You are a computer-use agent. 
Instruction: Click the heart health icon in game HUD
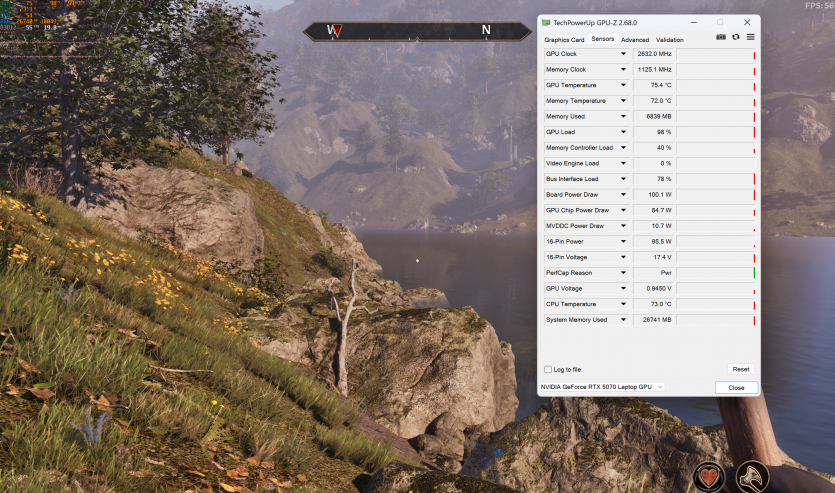[710, 477]
